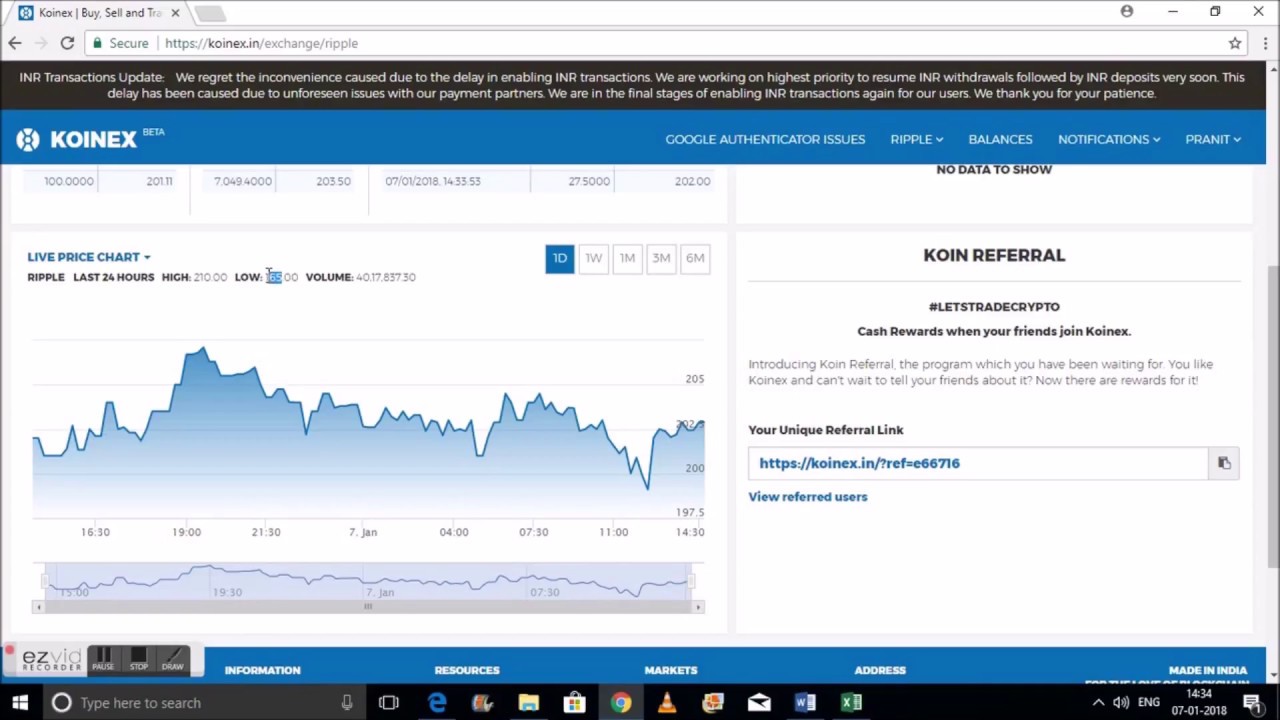Open Microsoft Excel from taskbar

coord(851,703)
